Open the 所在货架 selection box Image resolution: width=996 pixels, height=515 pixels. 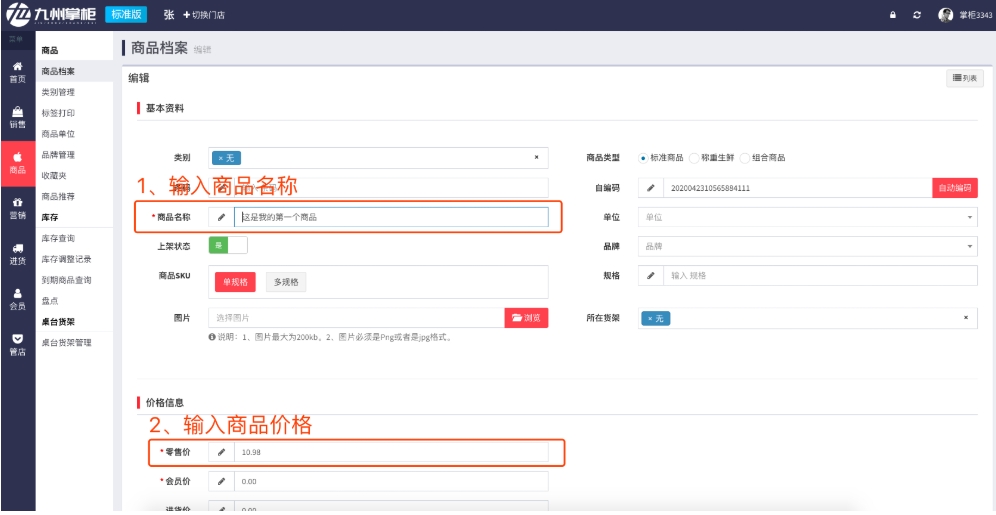pos(807,318)
